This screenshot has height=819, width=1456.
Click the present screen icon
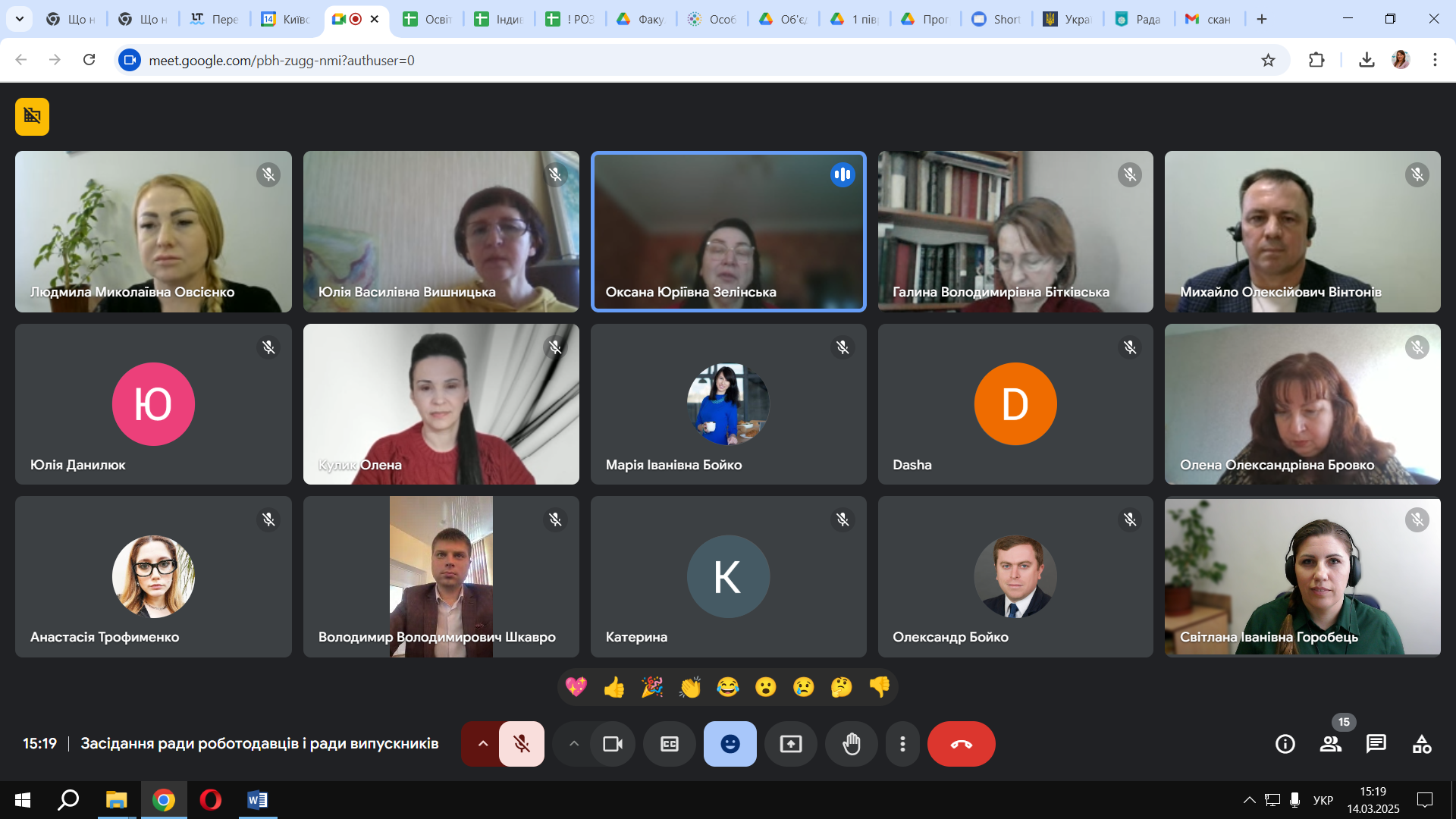[790, 744]
